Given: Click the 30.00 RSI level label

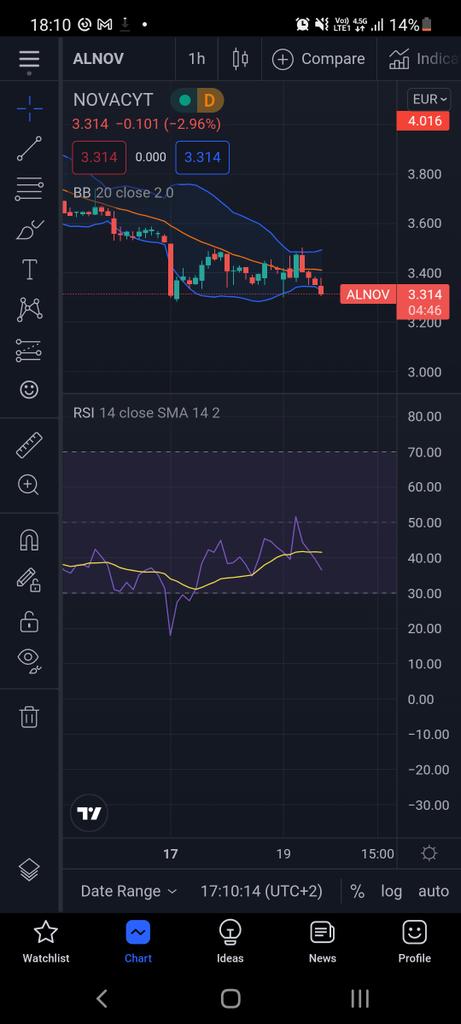Looking at the screenshot, I should [x=424, y=594].
